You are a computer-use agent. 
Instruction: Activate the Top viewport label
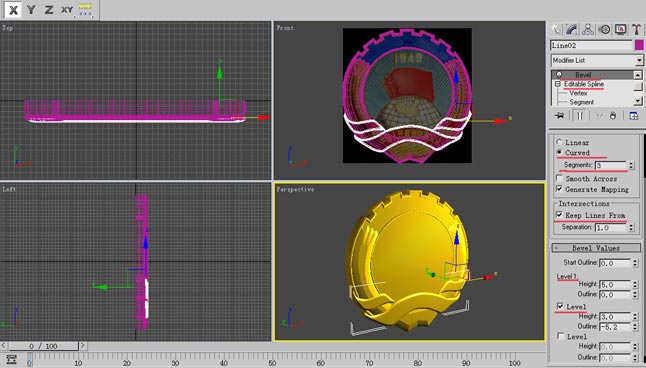click(7, 28)
